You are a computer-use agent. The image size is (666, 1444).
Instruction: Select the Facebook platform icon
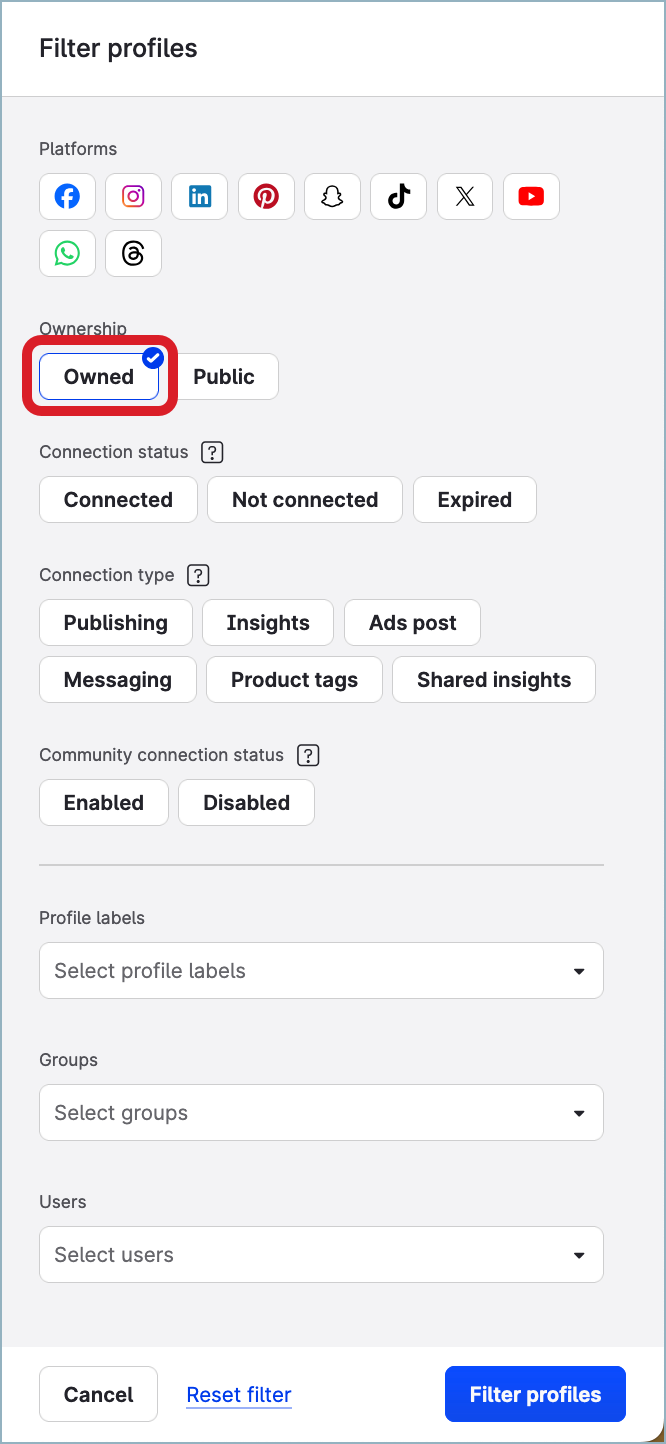point(67,196)
